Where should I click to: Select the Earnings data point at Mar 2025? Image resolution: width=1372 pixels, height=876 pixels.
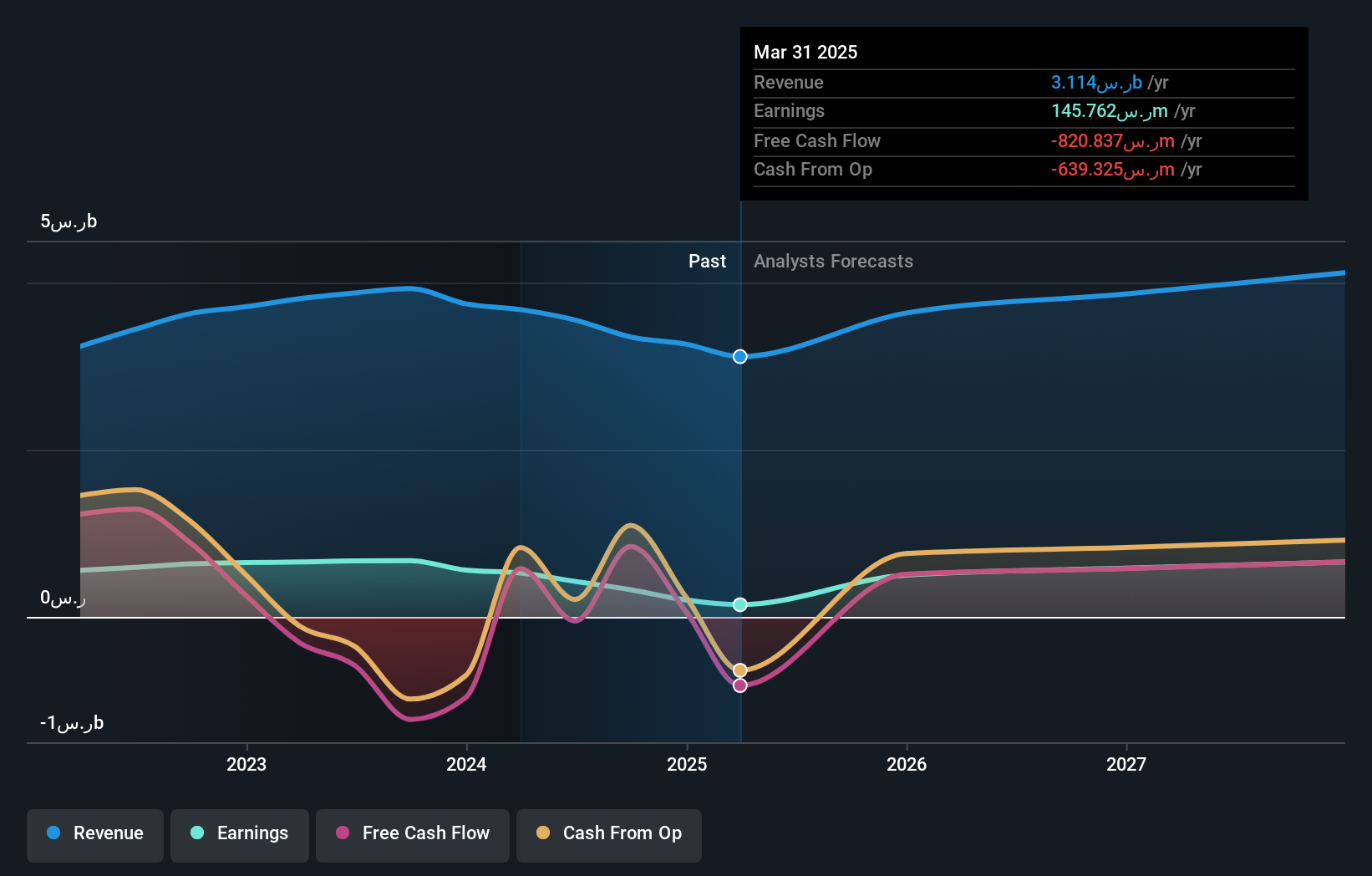(740, 604)
